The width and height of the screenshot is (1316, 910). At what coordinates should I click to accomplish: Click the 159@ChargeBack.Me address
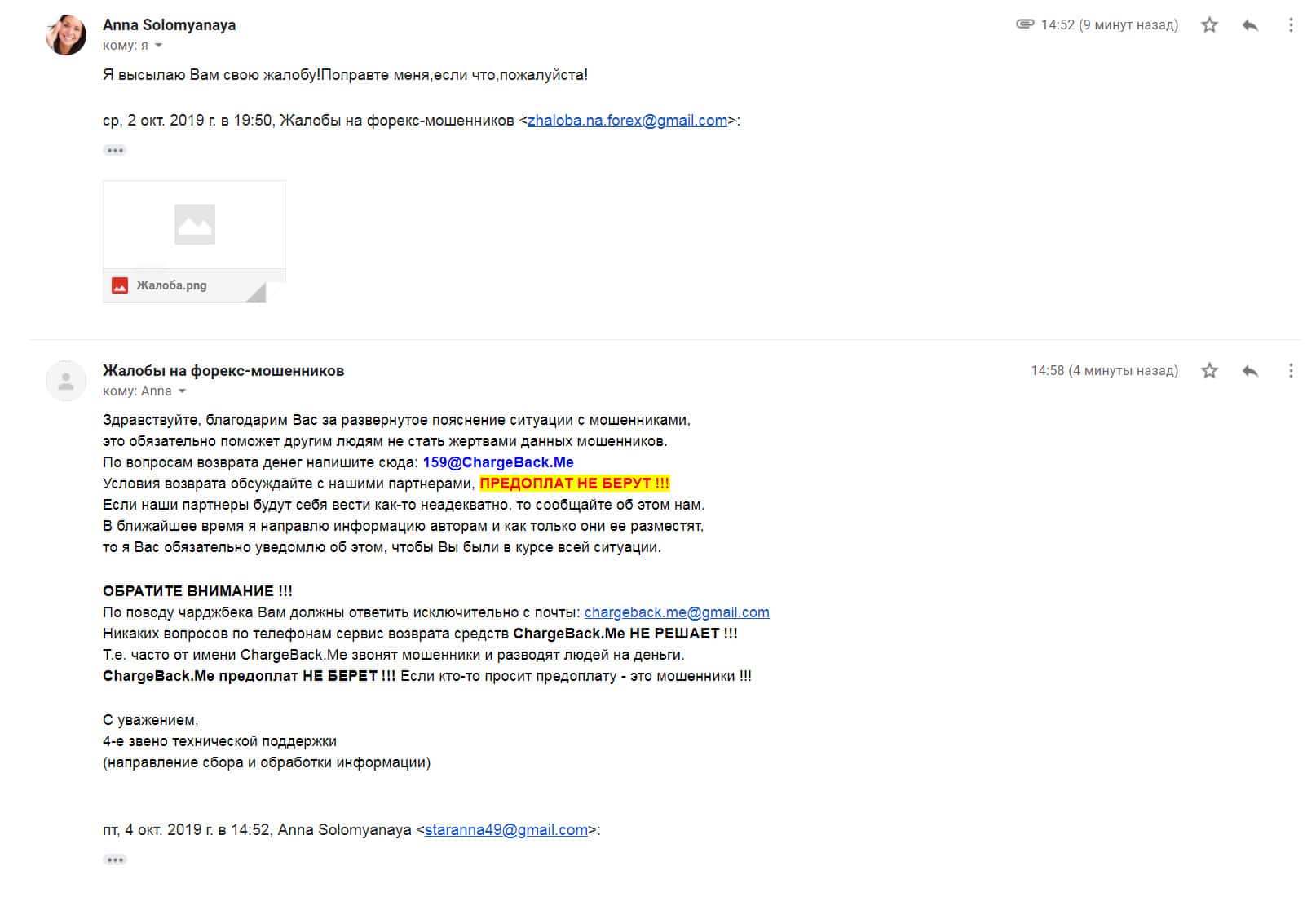click(x=498, y=462)
